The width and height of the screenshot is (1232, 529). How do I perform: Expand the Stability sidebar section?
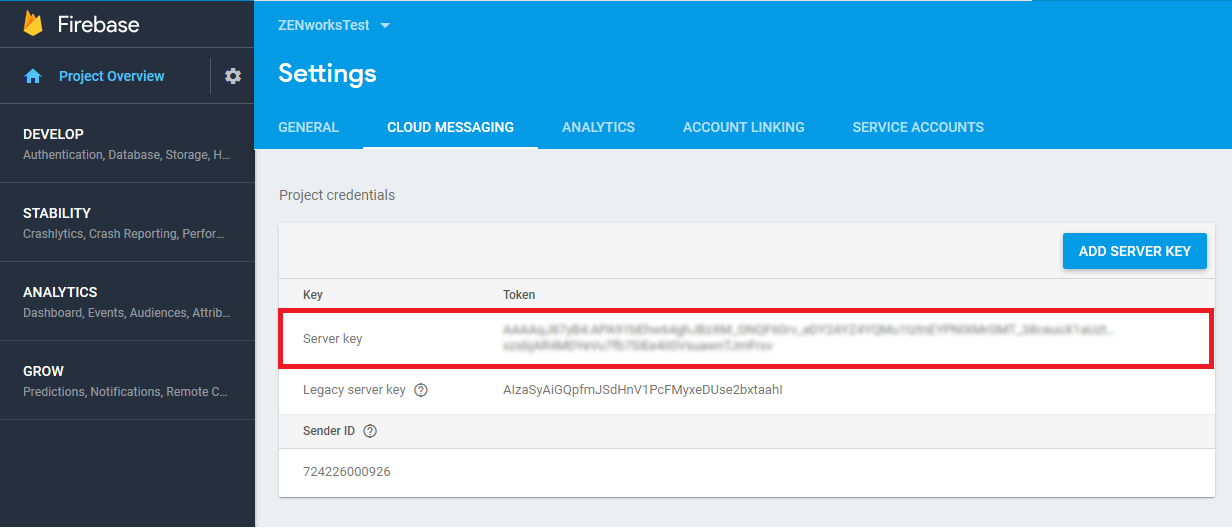127,222
